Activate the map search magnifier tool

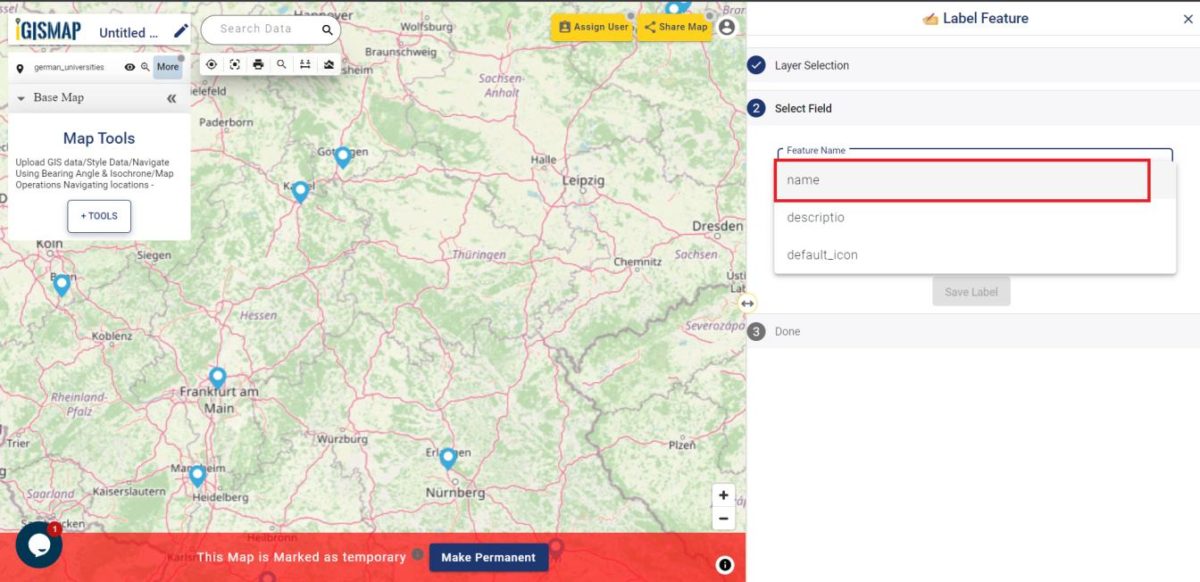281,64
